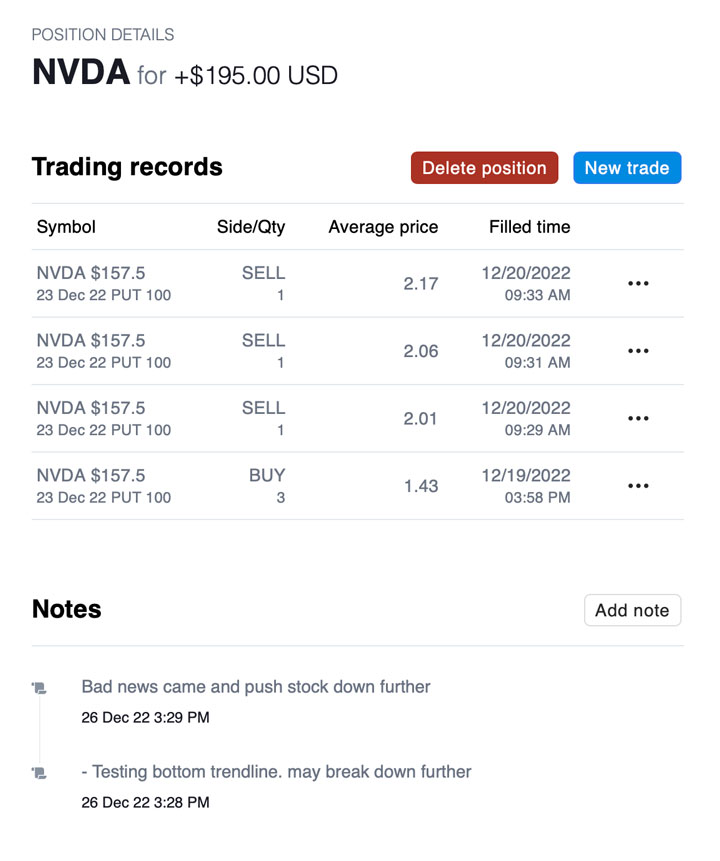
Task: Click symbol cell of the 2.17 sell row
Action: 104,283
